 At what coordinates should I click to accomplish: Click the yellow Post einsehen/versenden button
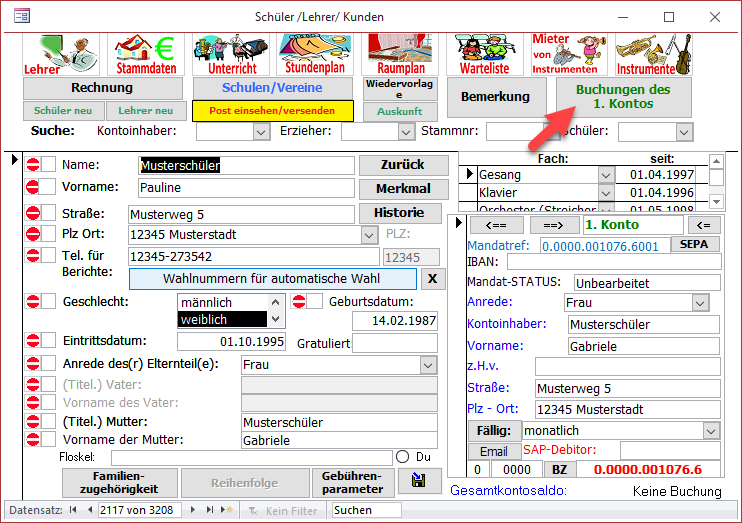271,110
